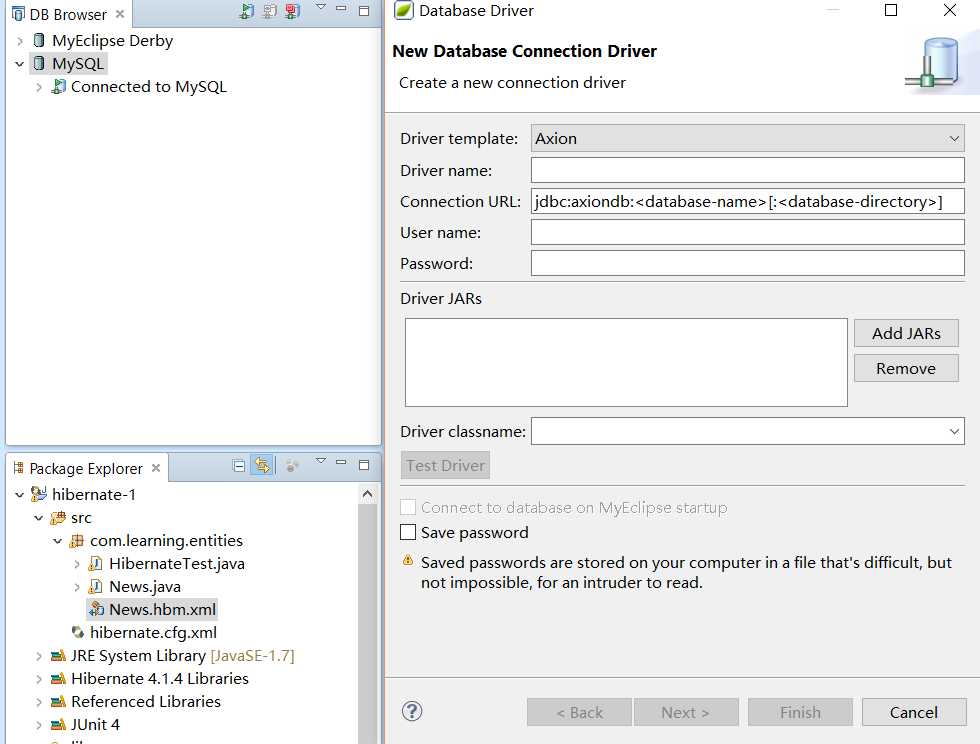The image size is (980, 744).
Task: Click the News.hbm.xml mapping file icon
Action: (x=96, y=608)
